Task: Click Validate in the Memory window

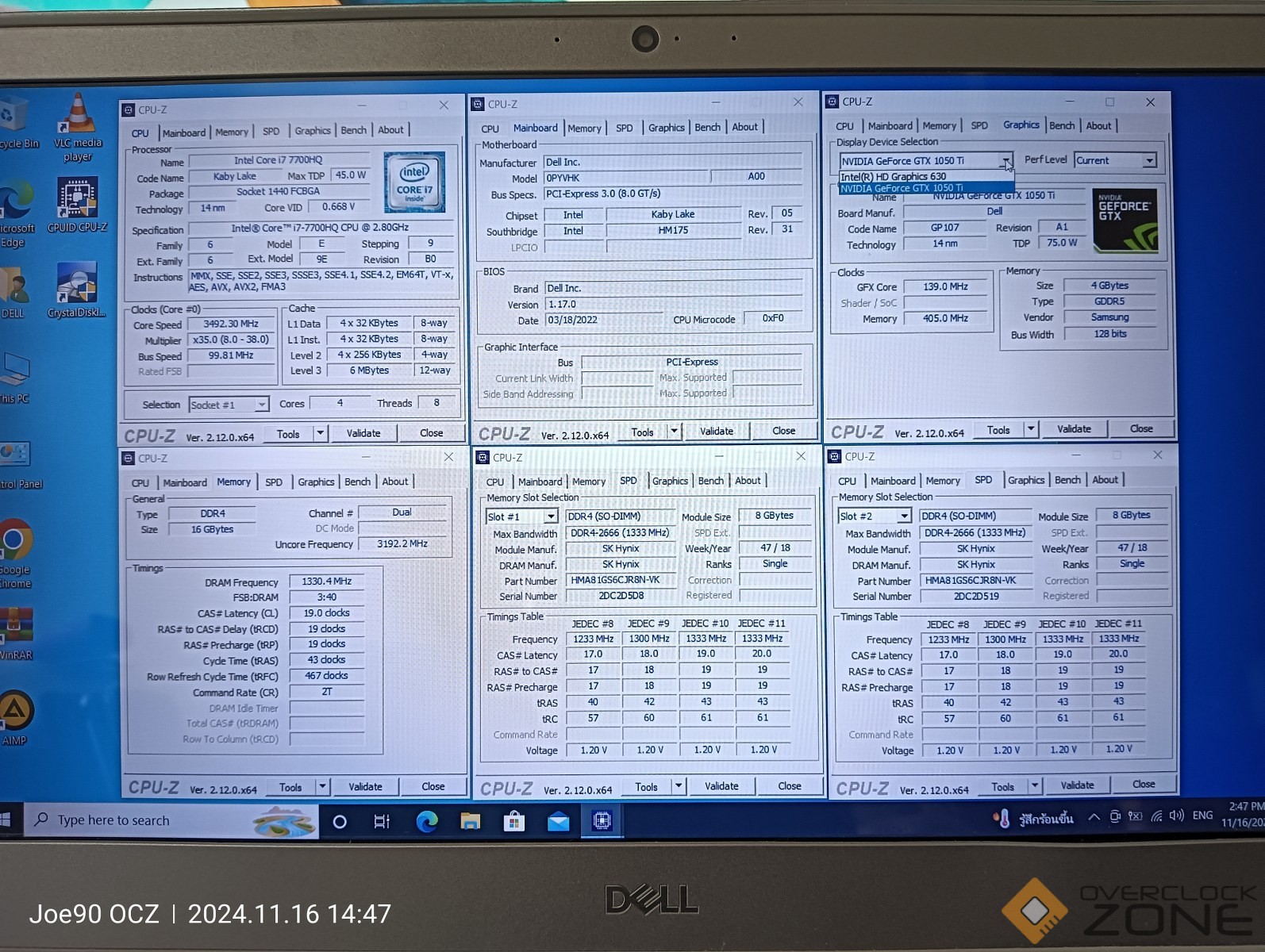Action: point(365,787)
